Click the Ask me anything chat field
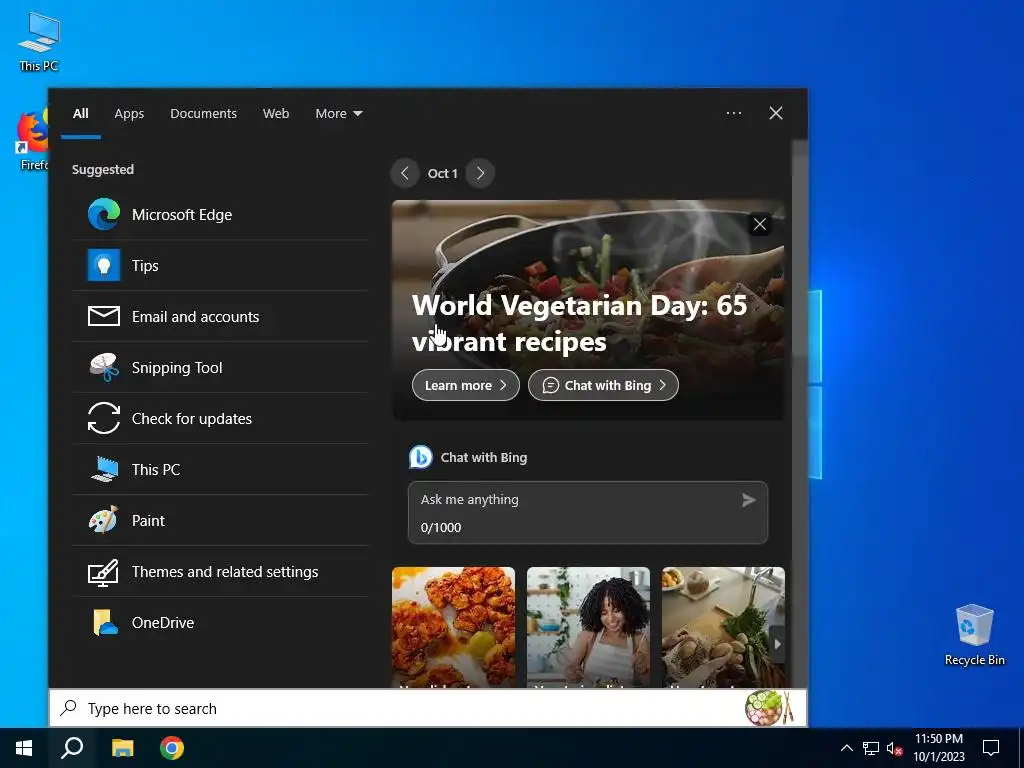This screenshot has width=1024, height=768. pyautogui.click(x=588, y=513)
